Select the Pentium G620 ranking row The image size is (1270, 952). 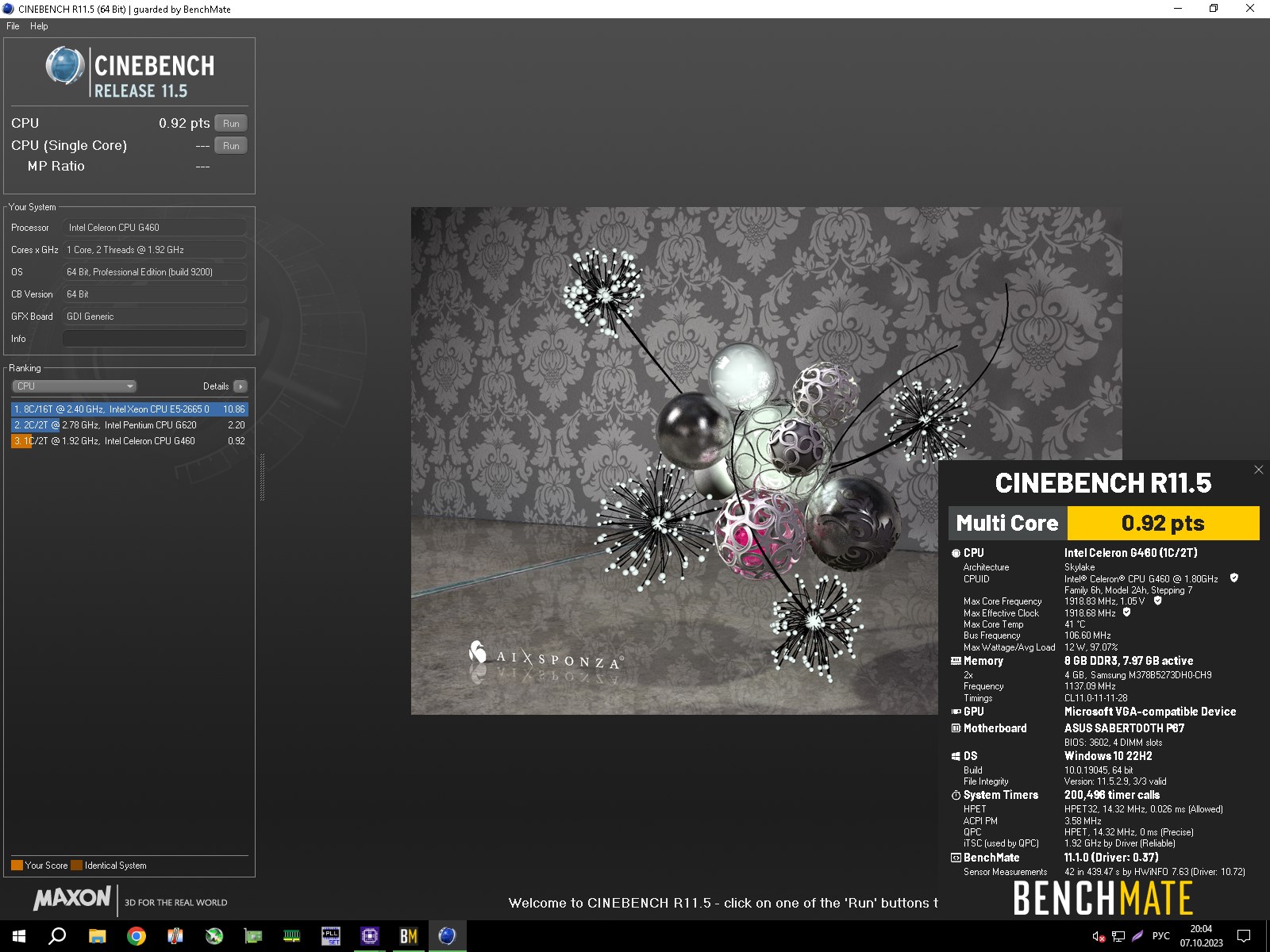point(129,425)
